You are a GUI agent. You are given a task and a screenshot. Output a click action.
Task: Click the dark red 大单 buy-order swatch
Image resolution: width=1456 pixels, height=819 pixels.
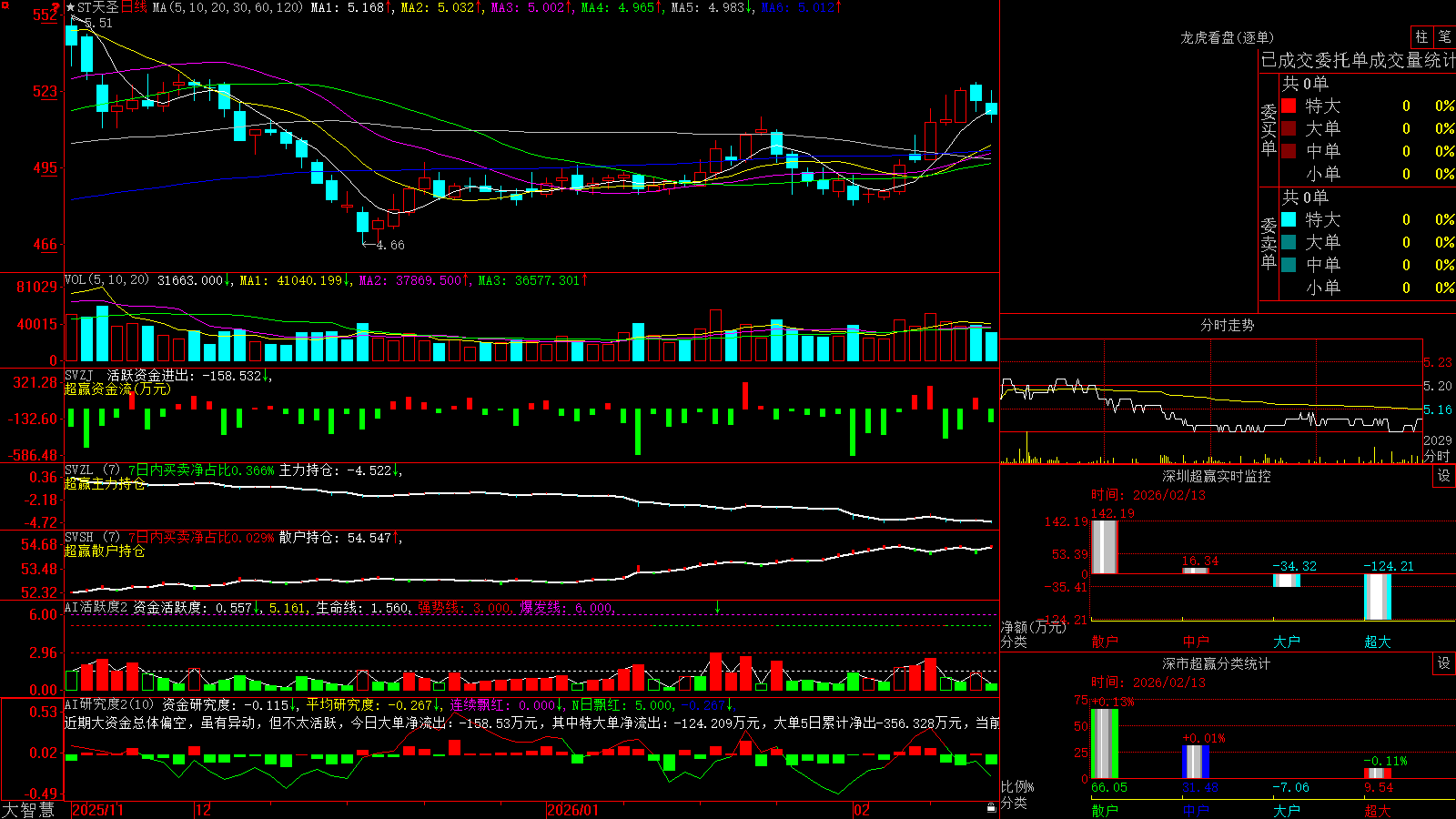1289,128
